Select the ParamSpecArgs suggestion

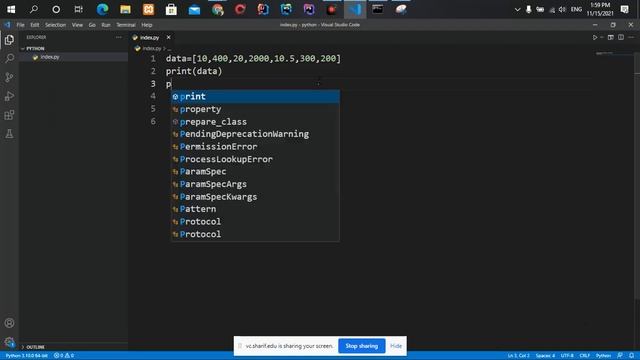tap(255, 184)
